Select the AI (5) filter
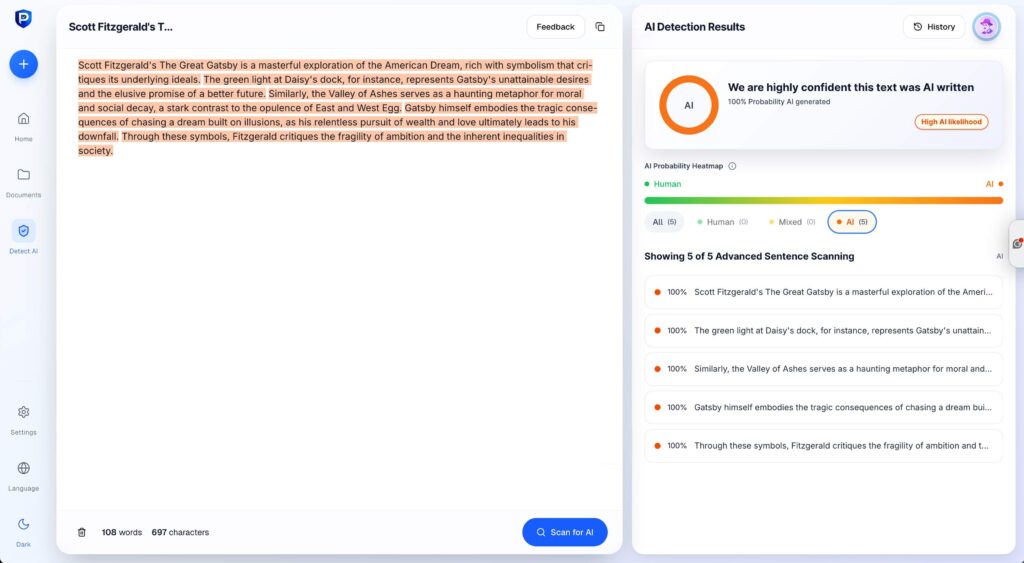 coord(852,222)
